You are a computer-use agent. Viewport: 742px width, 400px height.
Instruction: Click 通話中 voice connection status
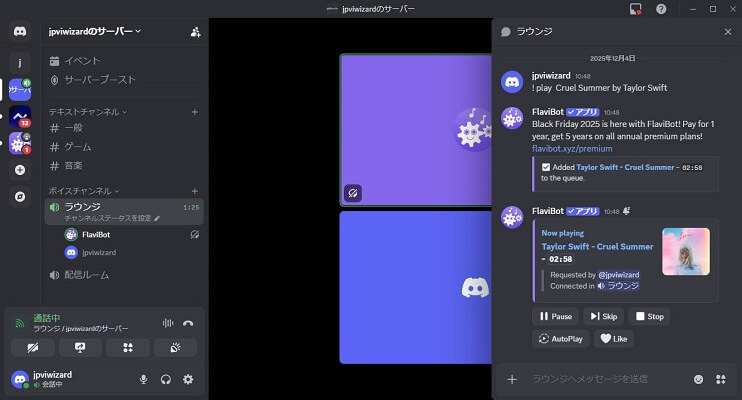tap(46, 318)
